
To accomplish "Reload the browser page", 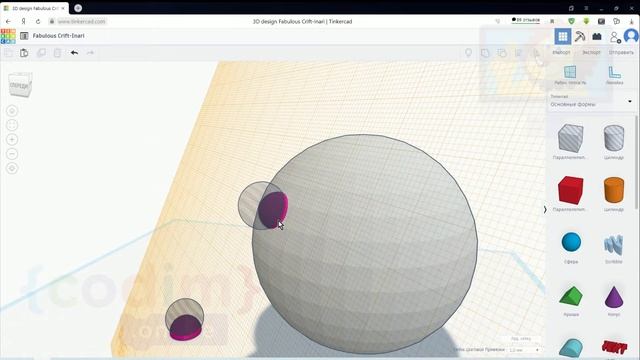I will coord(38,21).
